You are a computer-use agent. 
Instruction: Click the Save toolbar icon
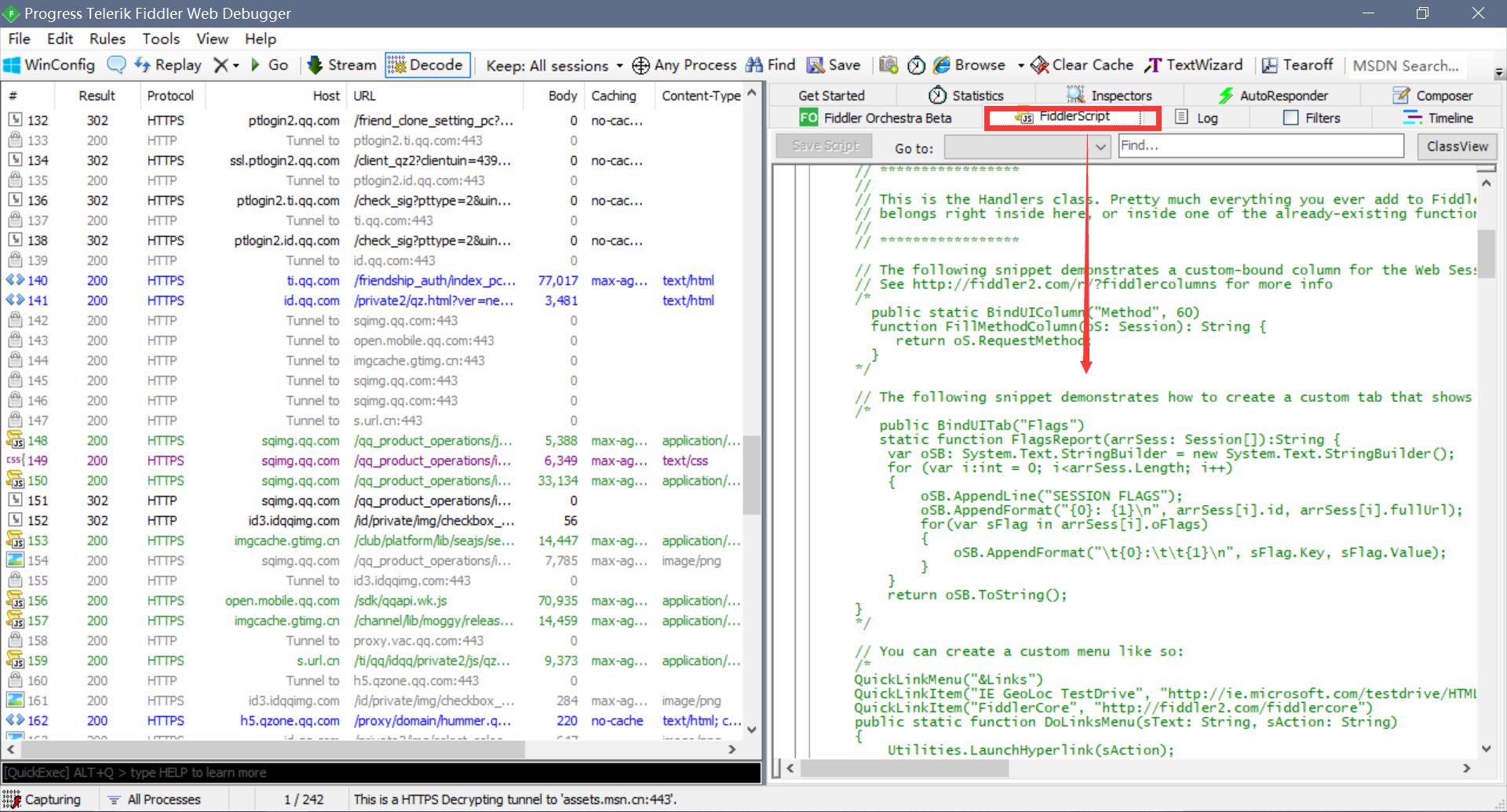click(x=834, y=65)
